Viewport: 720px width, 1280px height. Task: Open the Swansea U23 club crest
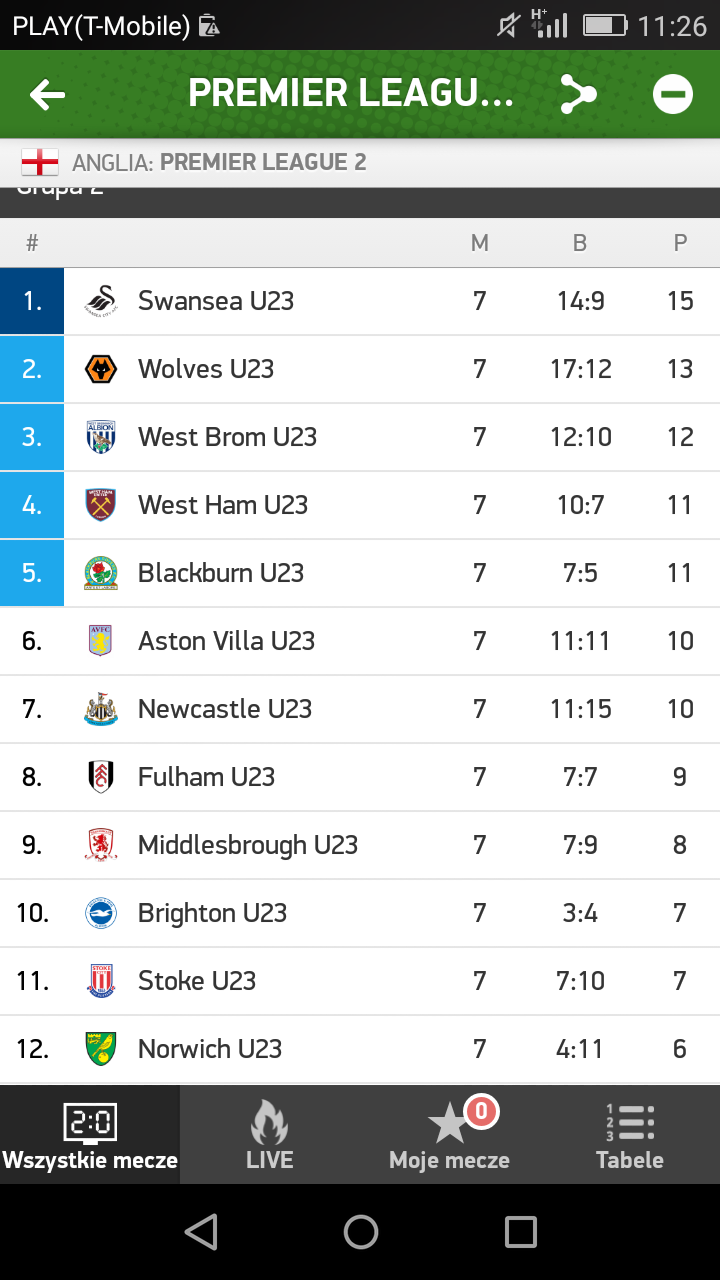point(100,300)
